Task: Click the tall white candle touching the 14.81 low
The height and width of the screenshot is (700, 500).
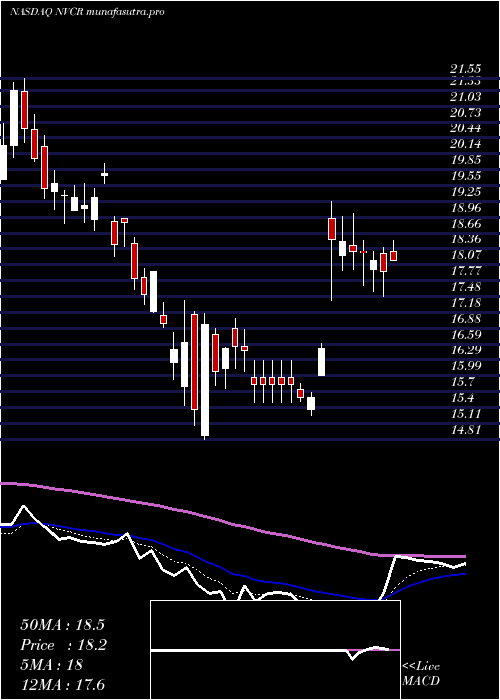Action: [205, 380]
